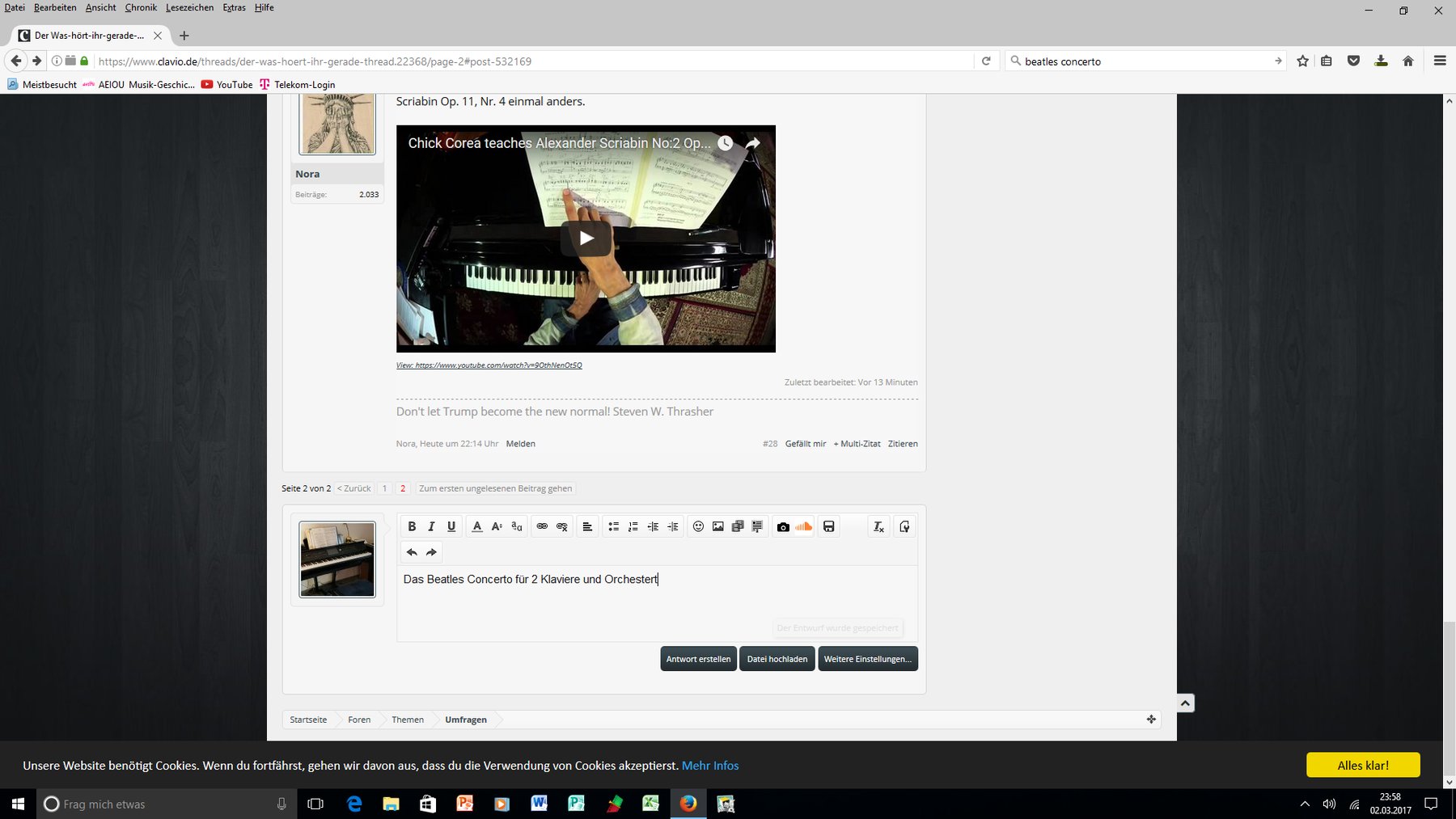Toggle underline formatting in reply editor
This screenshot has height=819, width=1456.
451,526
